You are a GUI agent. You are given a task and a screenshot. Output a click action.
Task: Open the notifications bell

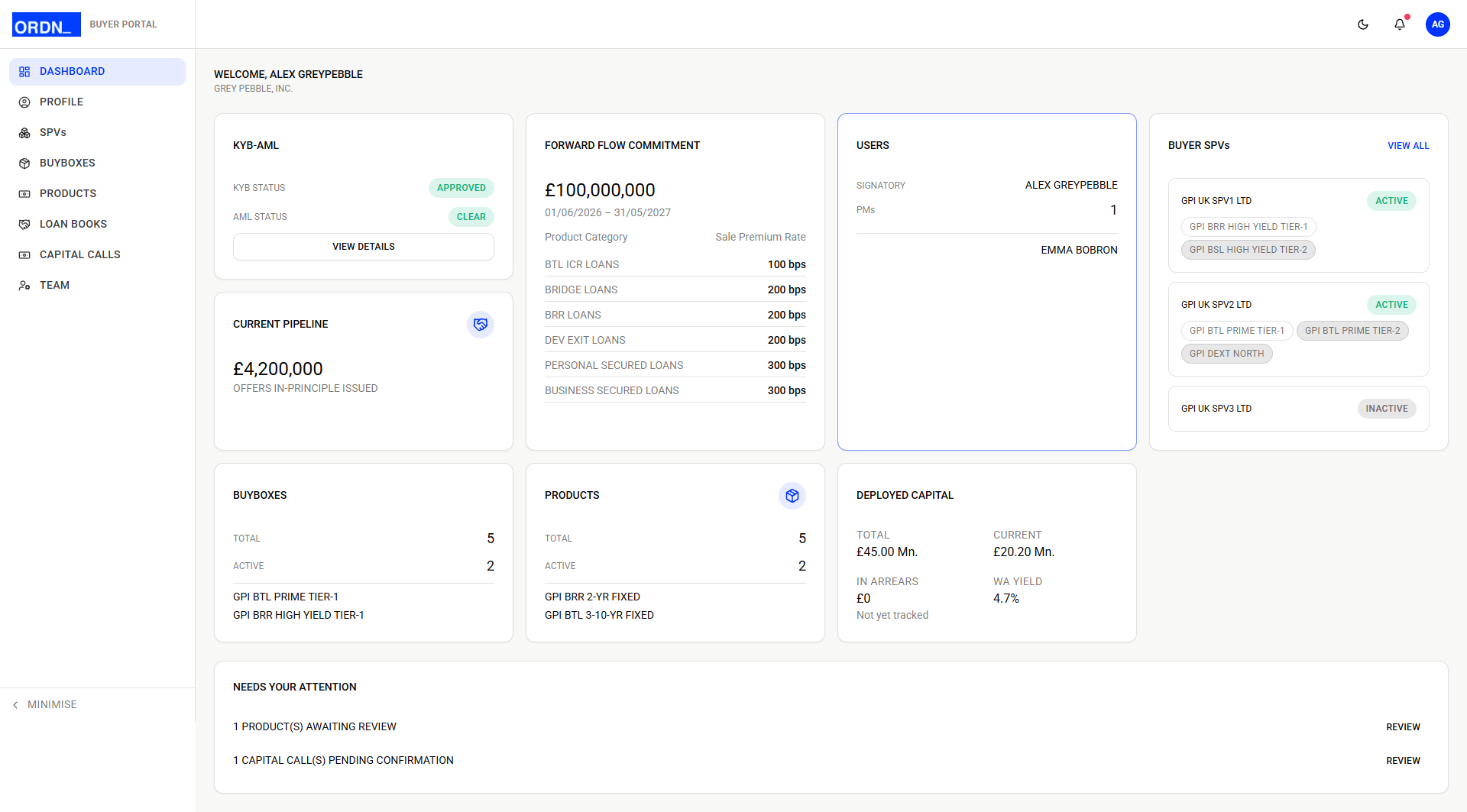1400,24
